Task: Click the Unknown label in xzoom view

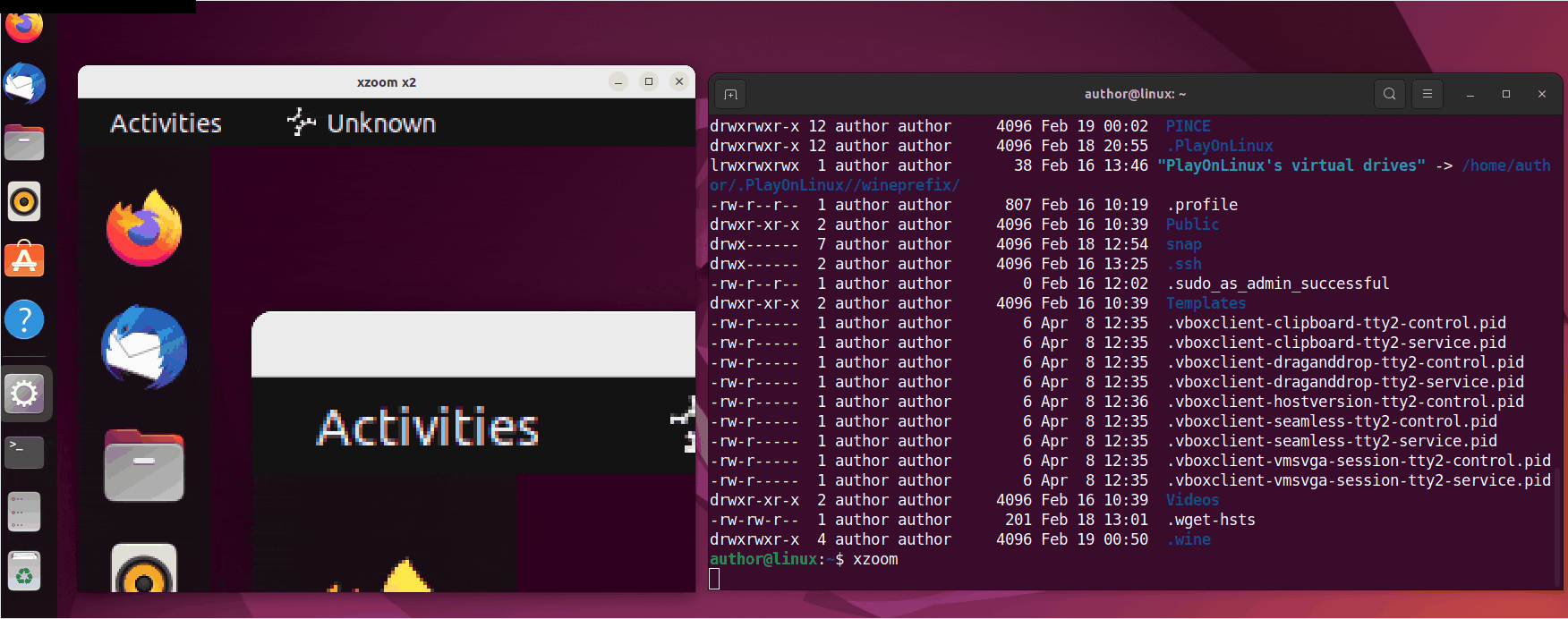Action: pos(381,123)
